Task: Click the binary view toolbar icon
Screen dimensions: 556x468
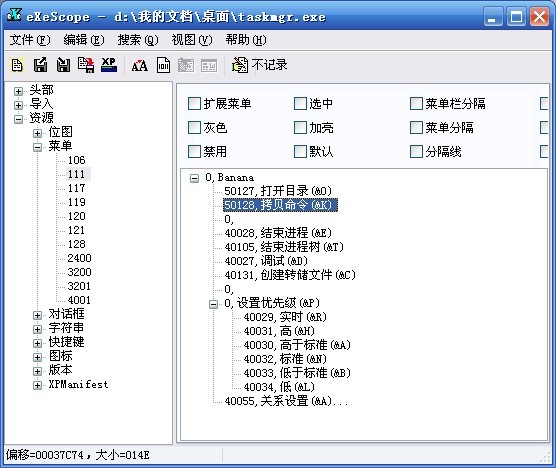Action: pyautogui.click(x=163, y=65)
